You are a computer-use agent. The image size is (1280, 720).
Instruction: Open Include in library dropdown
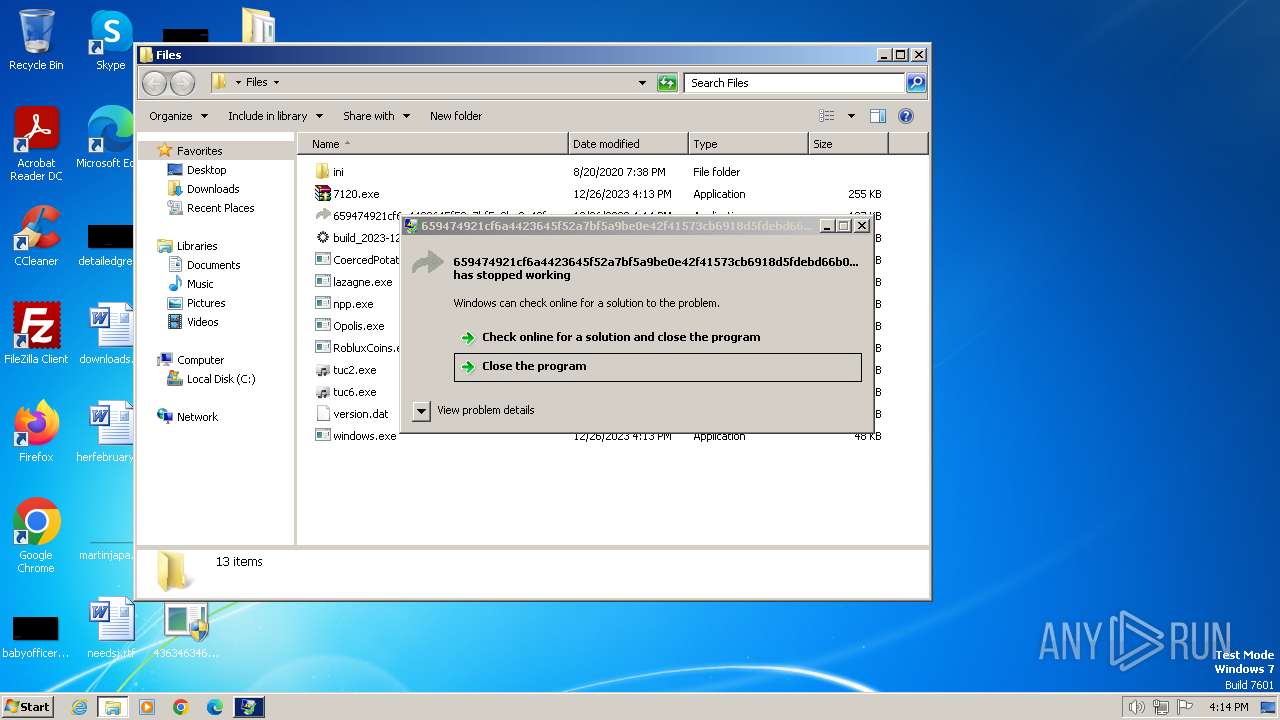(x=275, y=116)
